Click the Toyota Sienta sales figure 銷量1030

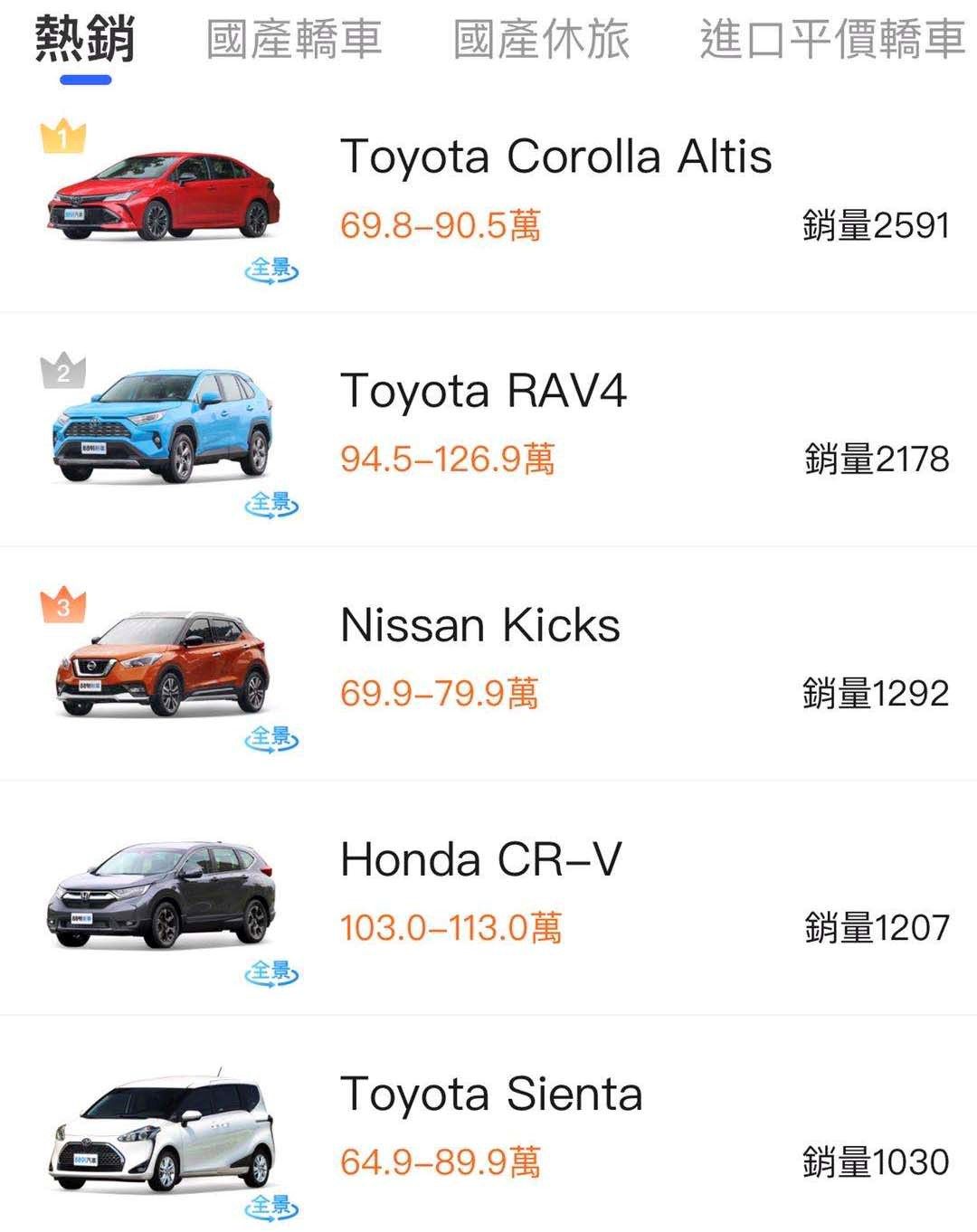(x=876, y=1161)
